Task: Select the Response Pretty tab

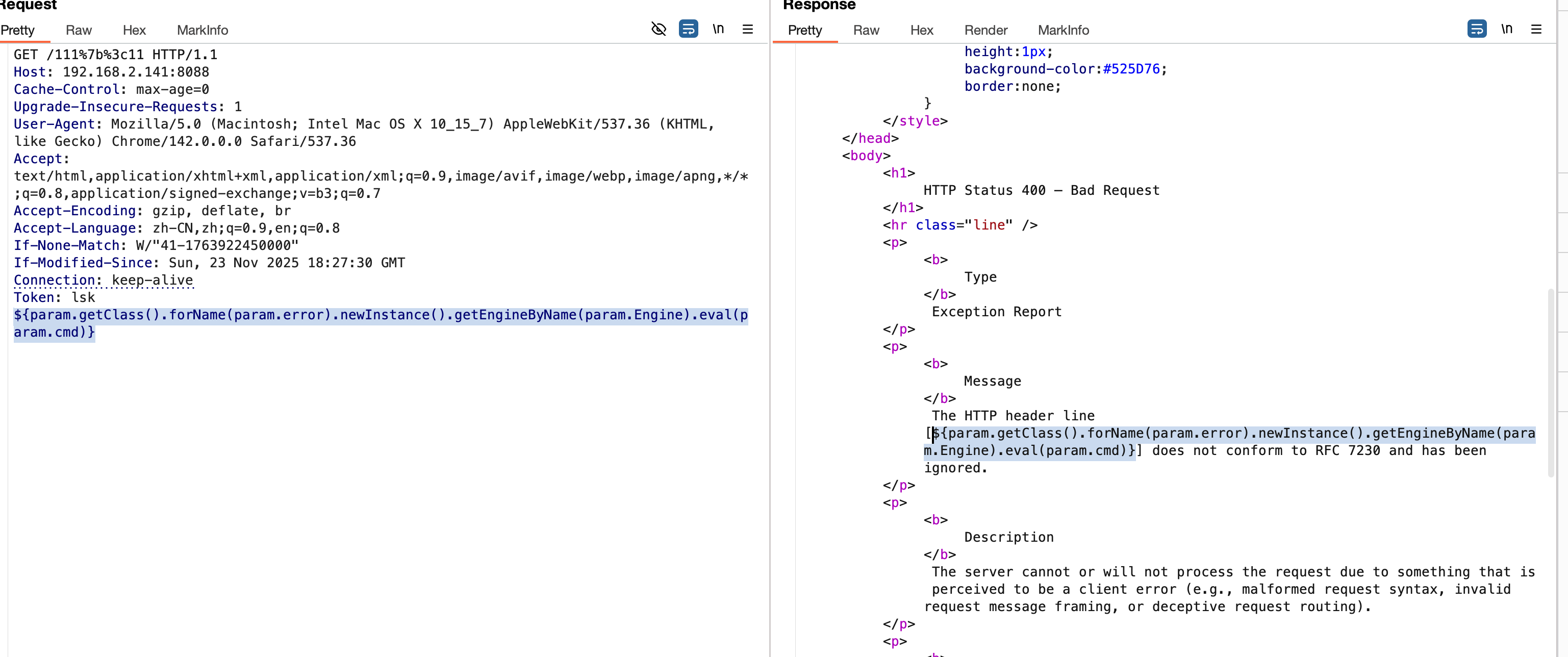Action: 805,30
